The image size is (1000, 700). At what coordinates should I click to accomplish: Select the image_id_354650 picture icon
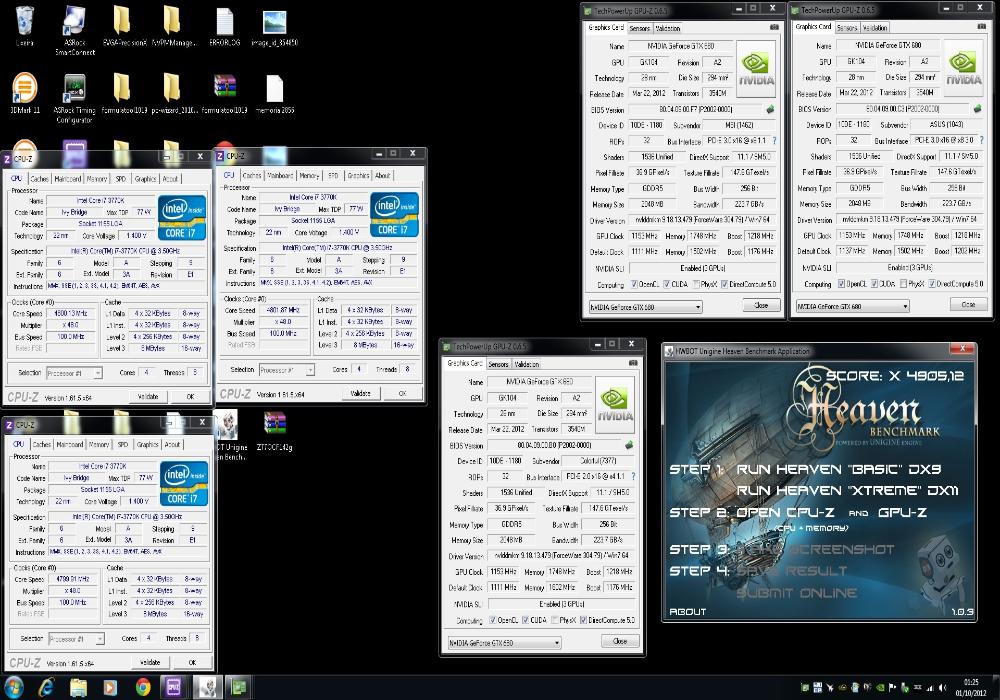pyautogui.click(x=274, y=26)
